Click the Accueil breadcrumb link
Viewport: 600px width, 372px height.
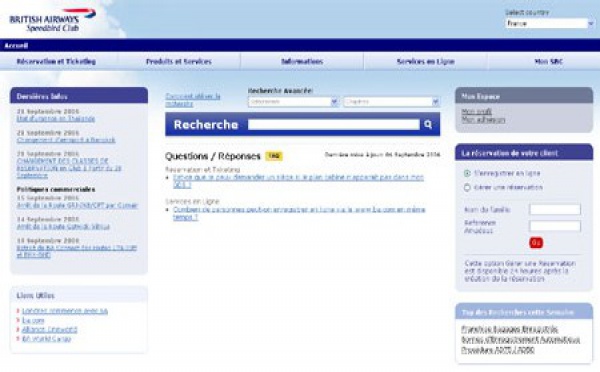coord(16,46)
